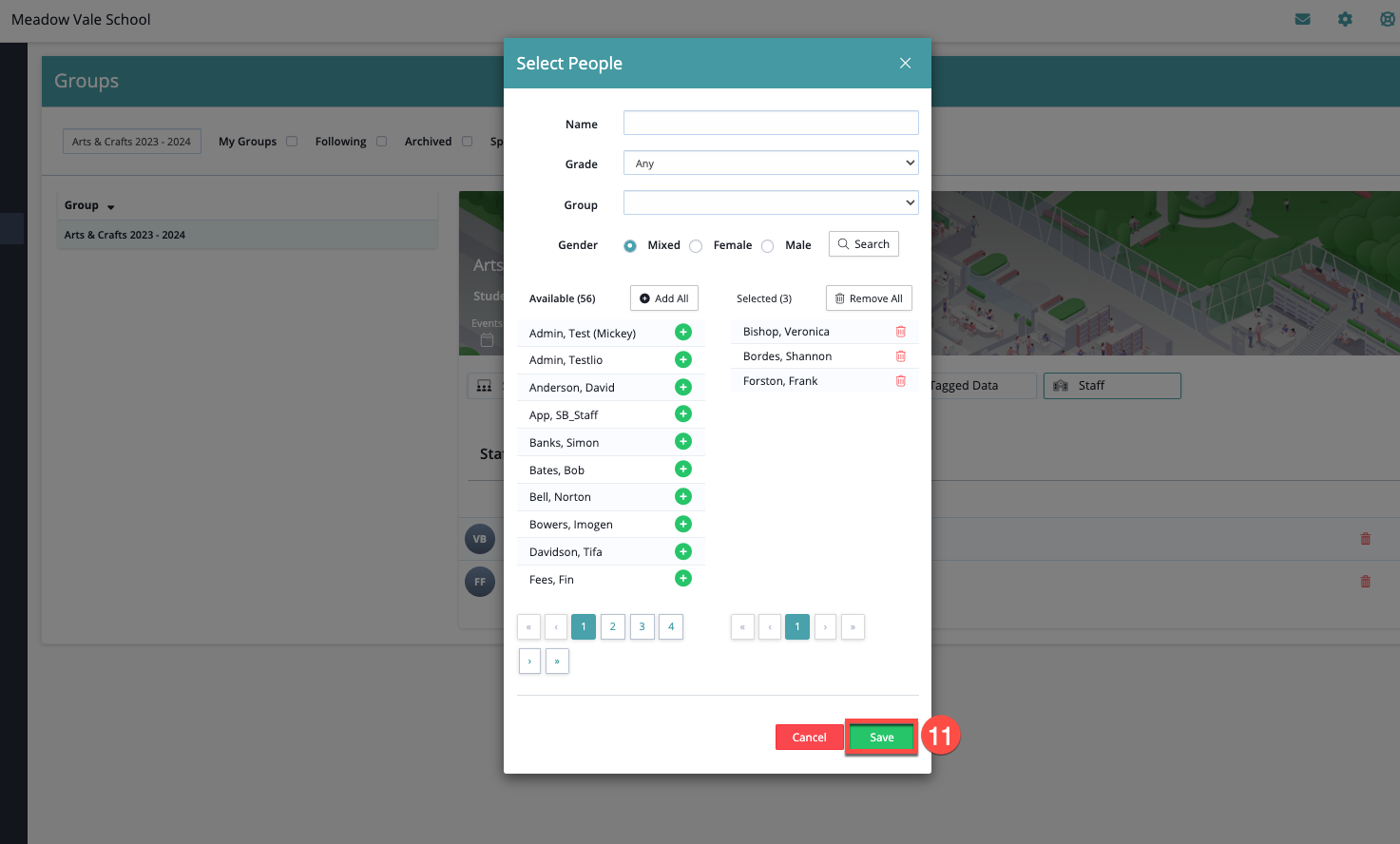The image size is (1400, 844).
Task: Select the Male gender radio button
Action: [x=767, y=246]
